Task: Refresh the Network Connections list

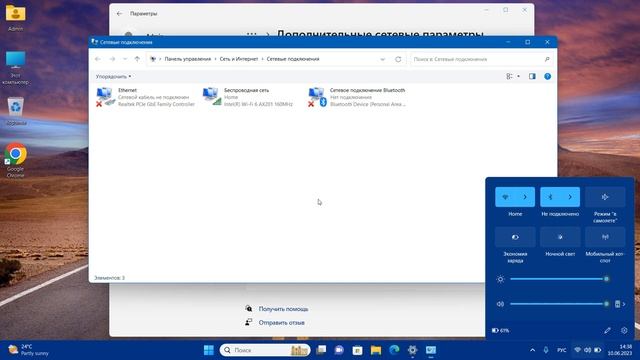Action: pos(398,59)
